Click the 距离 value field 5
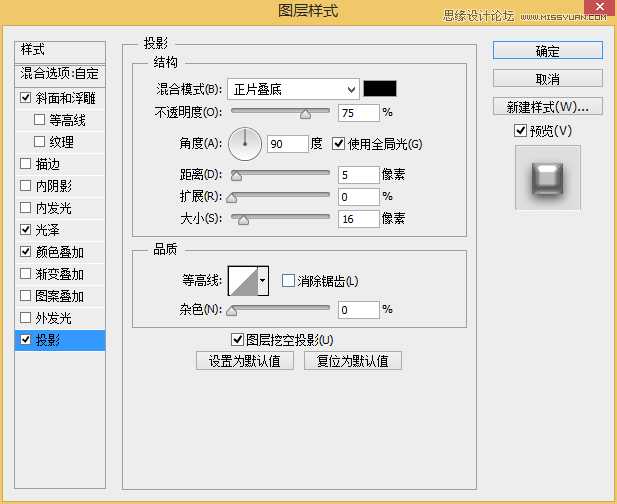 (358, 175)
